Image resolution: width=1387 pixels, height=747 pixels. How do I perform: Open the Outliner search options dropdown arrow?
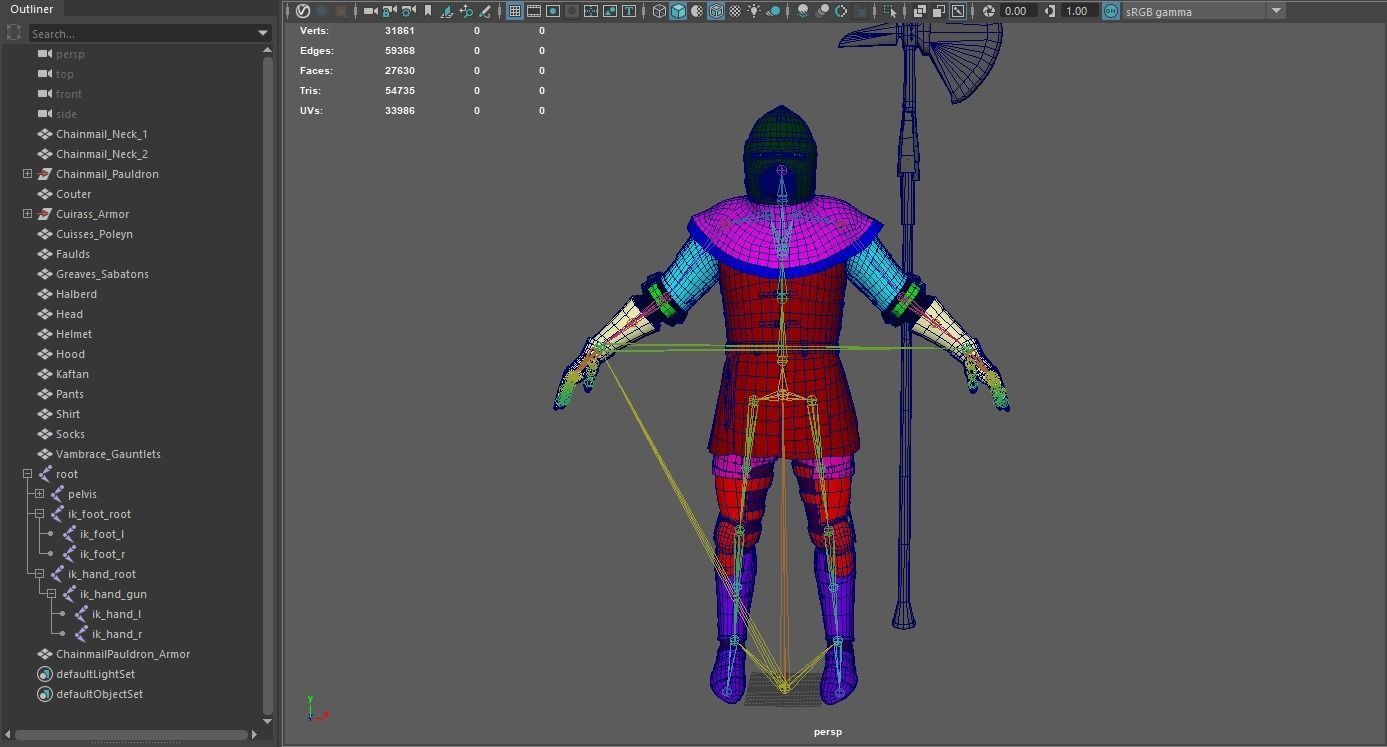(x=263, y=33)
